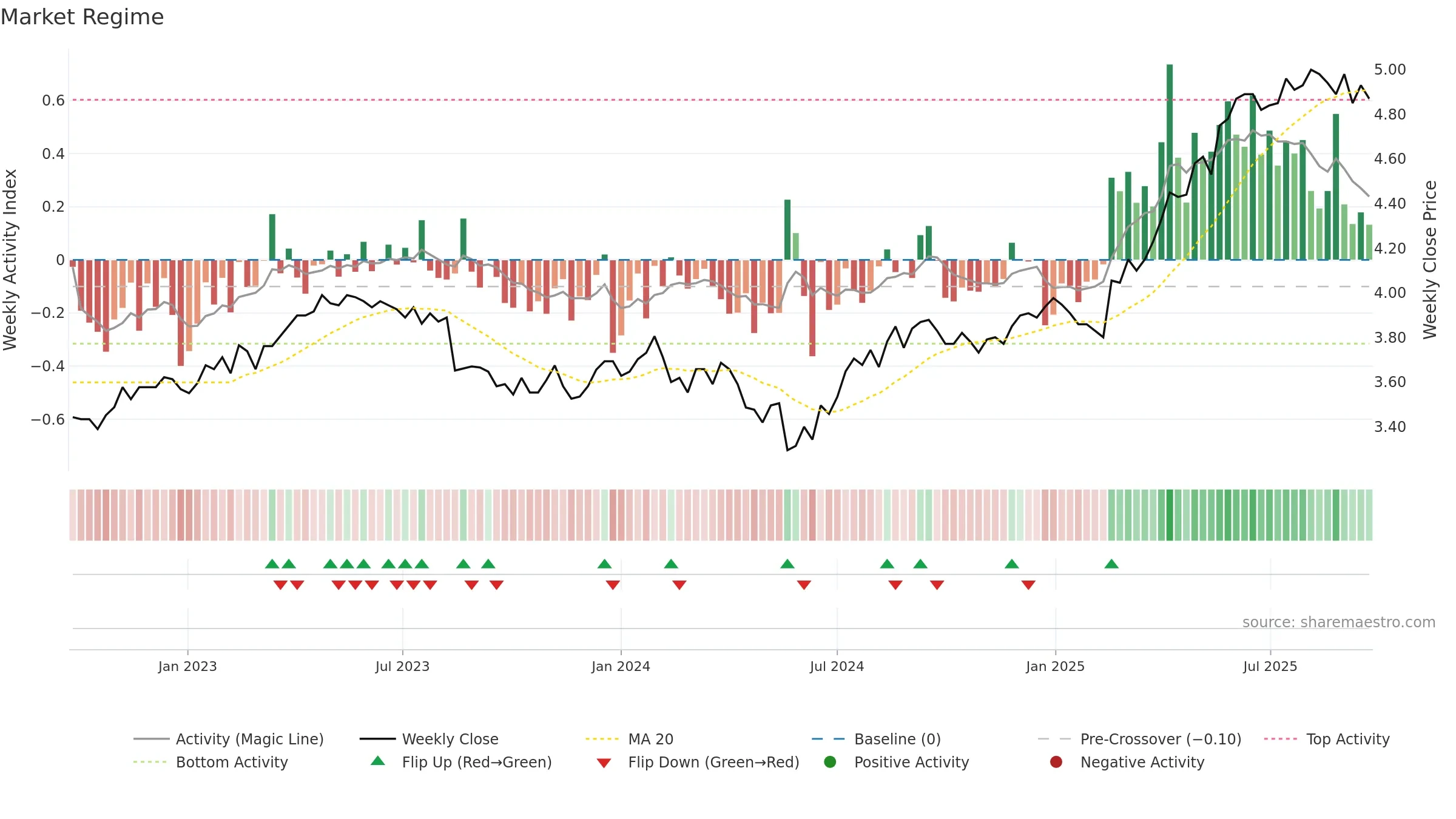The height and width of the screenshot is (819, 1456).
Task: Click the 3.60 price axis tick
Action: point(1390,382)
